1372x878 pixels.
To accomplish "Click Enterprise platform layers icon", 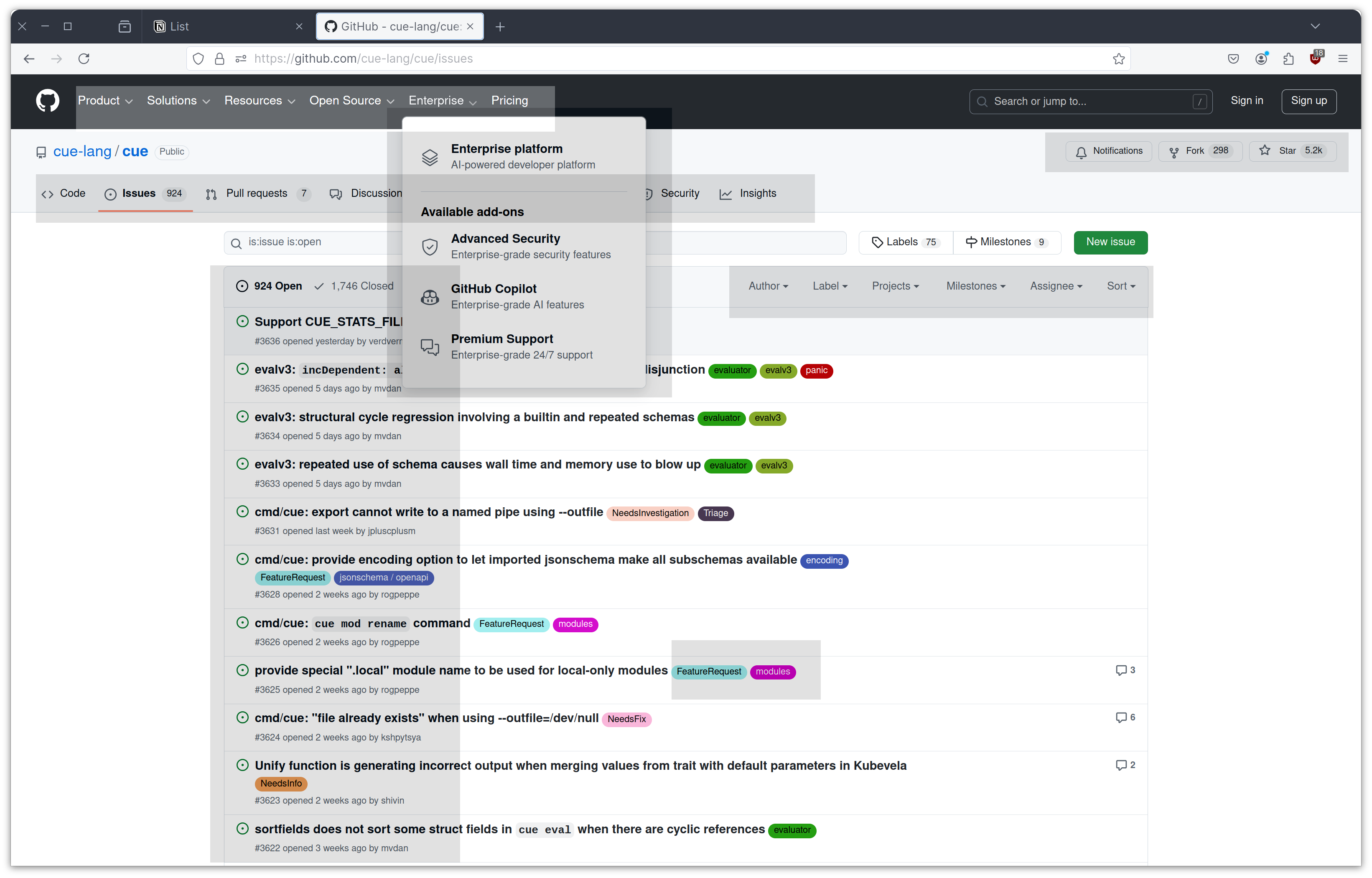I will pos(430,157).
